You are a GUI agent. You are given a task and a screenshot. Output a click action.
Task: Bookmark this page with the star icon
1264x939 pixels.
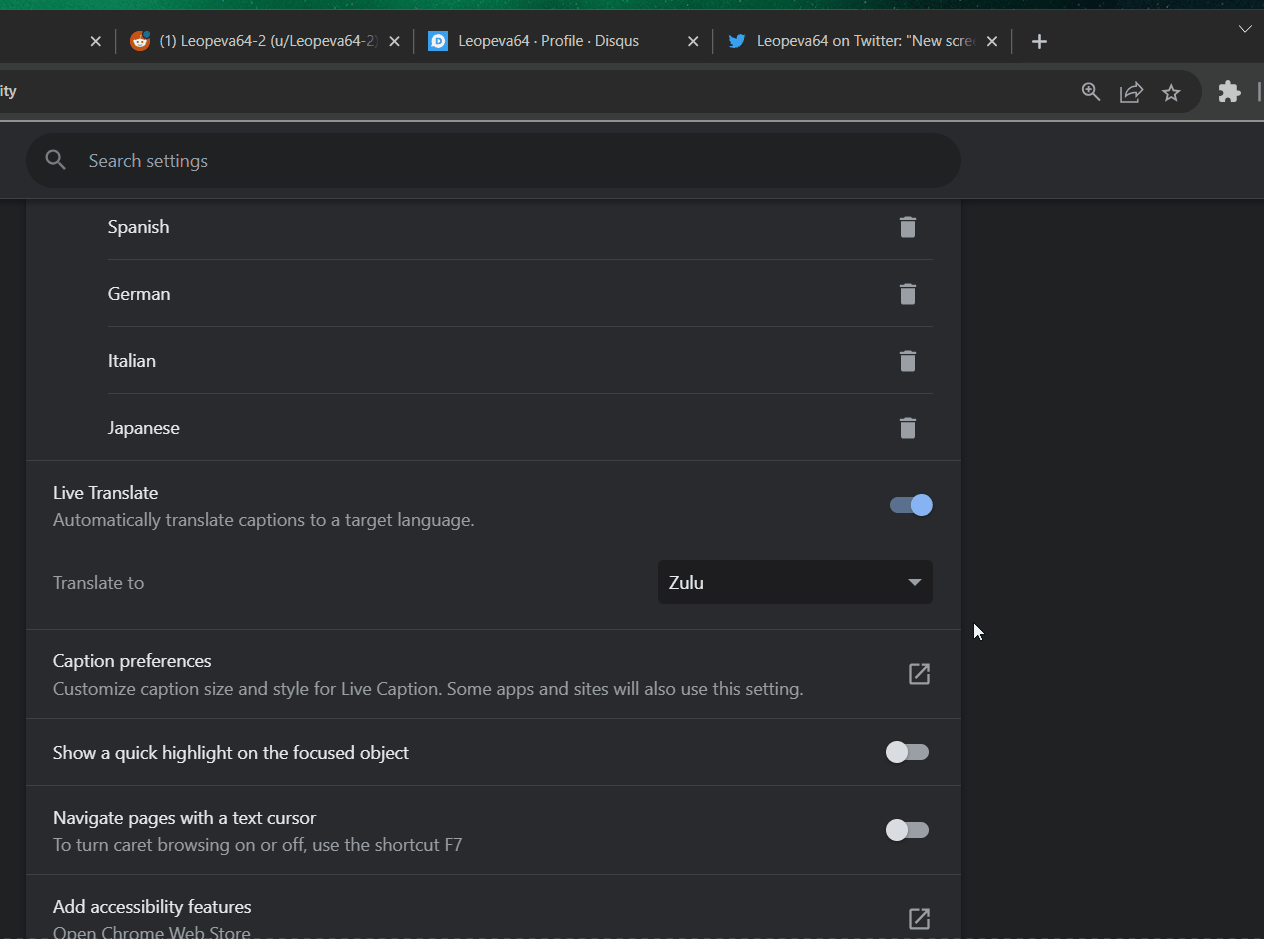1170,91
